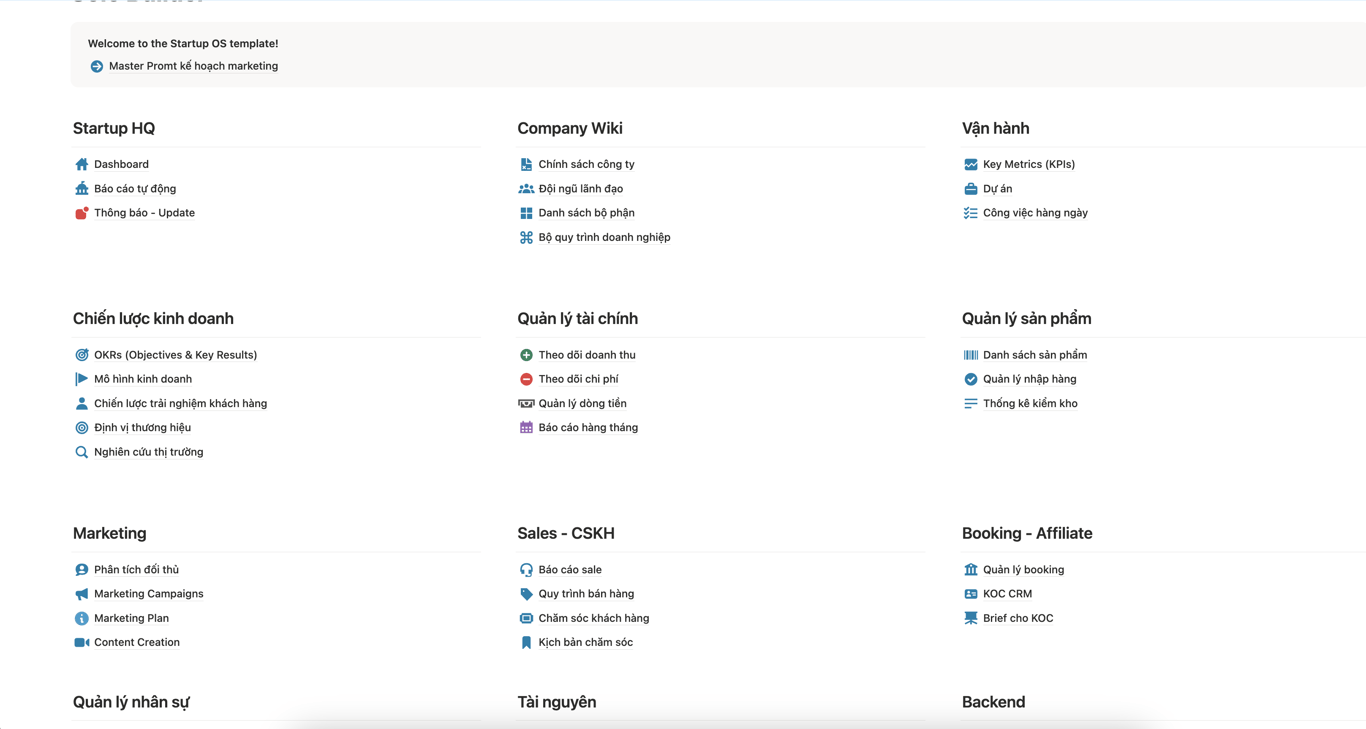Click the green plus icon for Theo dõi doanh thu
This screenshot has width=1366, height=729.
(526, 355)
